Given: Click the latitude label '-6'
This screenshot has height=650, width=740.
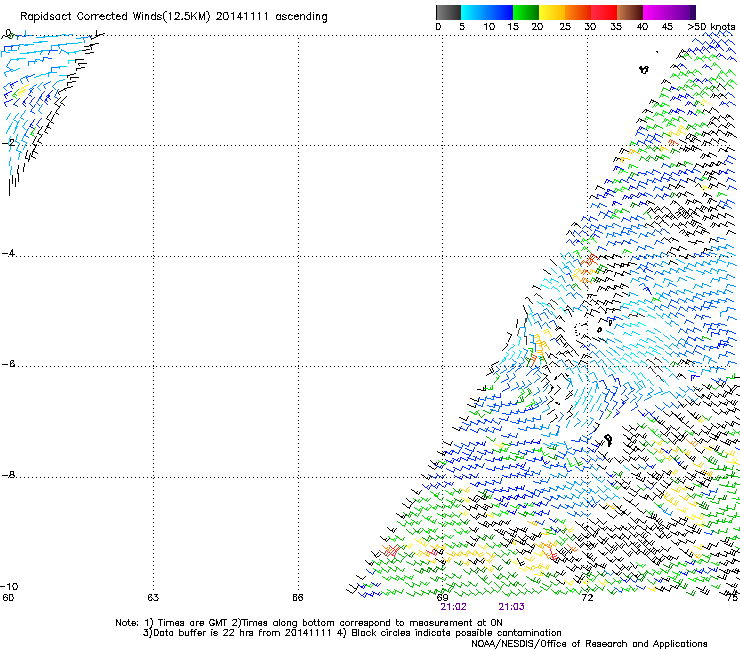Looking at the screenshot, I should coord(8,364).
